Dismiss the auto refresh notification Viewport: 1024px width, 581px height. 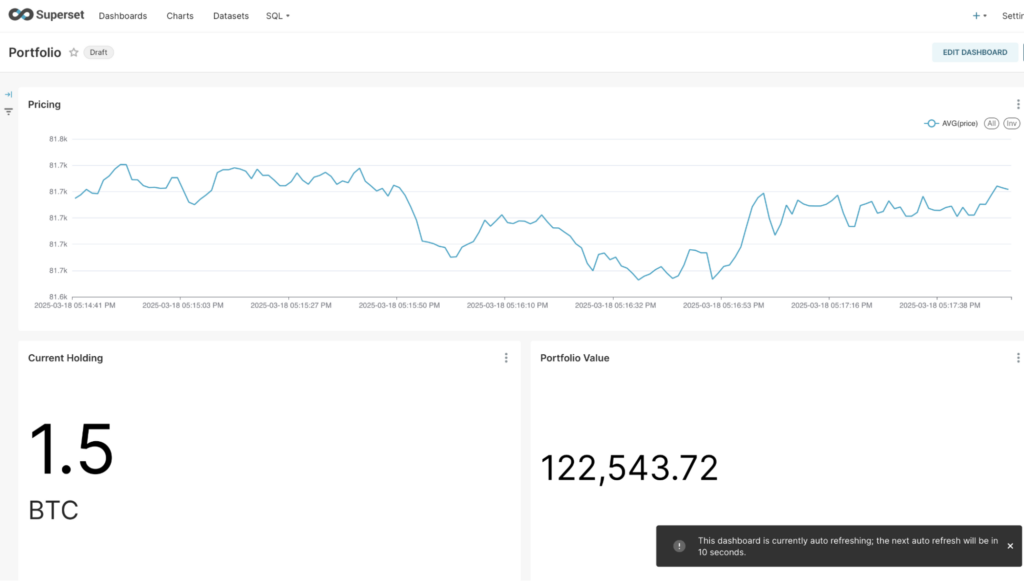pyautogui.click(x=1009, y=546)
